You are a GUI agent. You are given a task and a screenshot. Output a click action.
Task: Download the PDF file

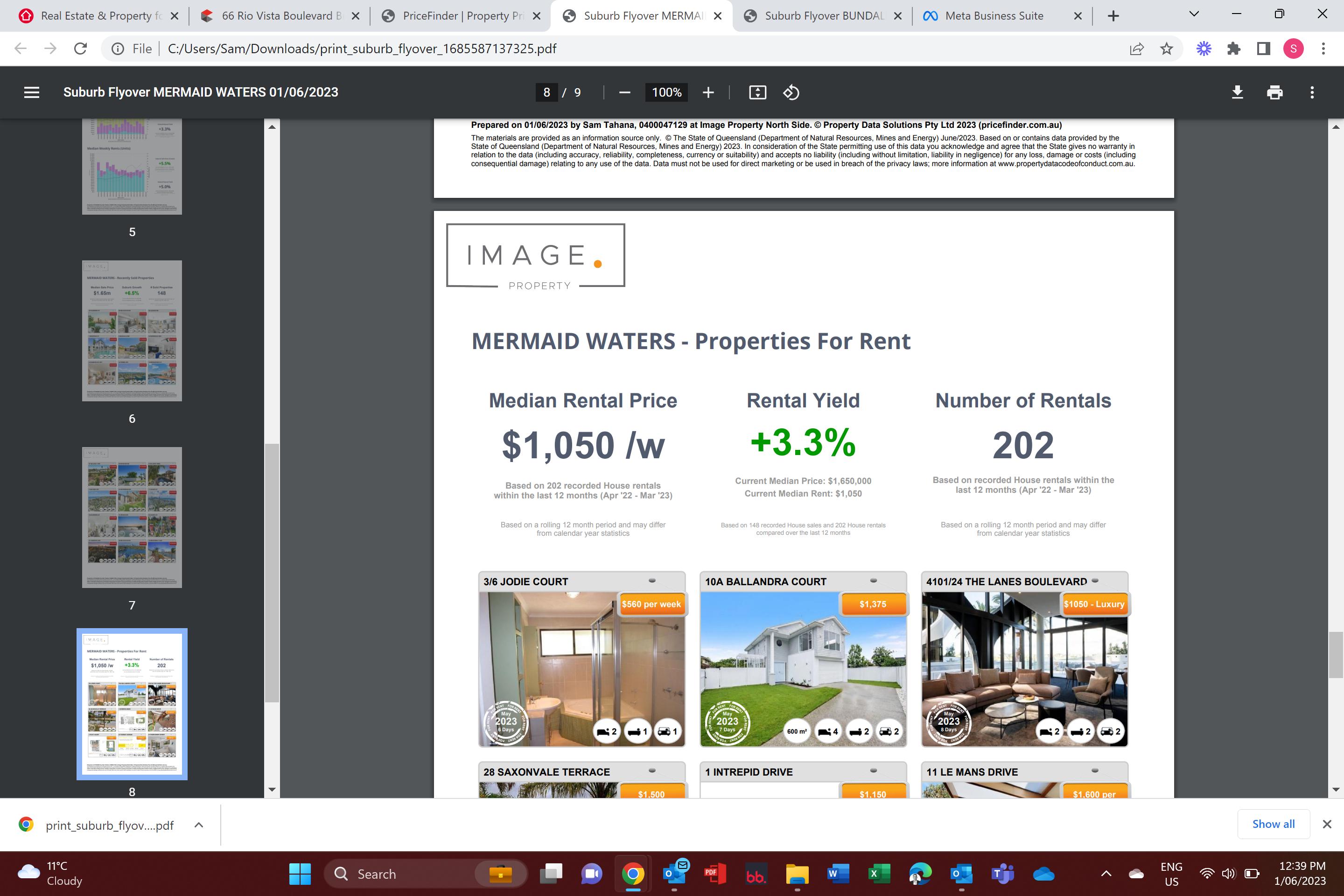coord(1237,92)
